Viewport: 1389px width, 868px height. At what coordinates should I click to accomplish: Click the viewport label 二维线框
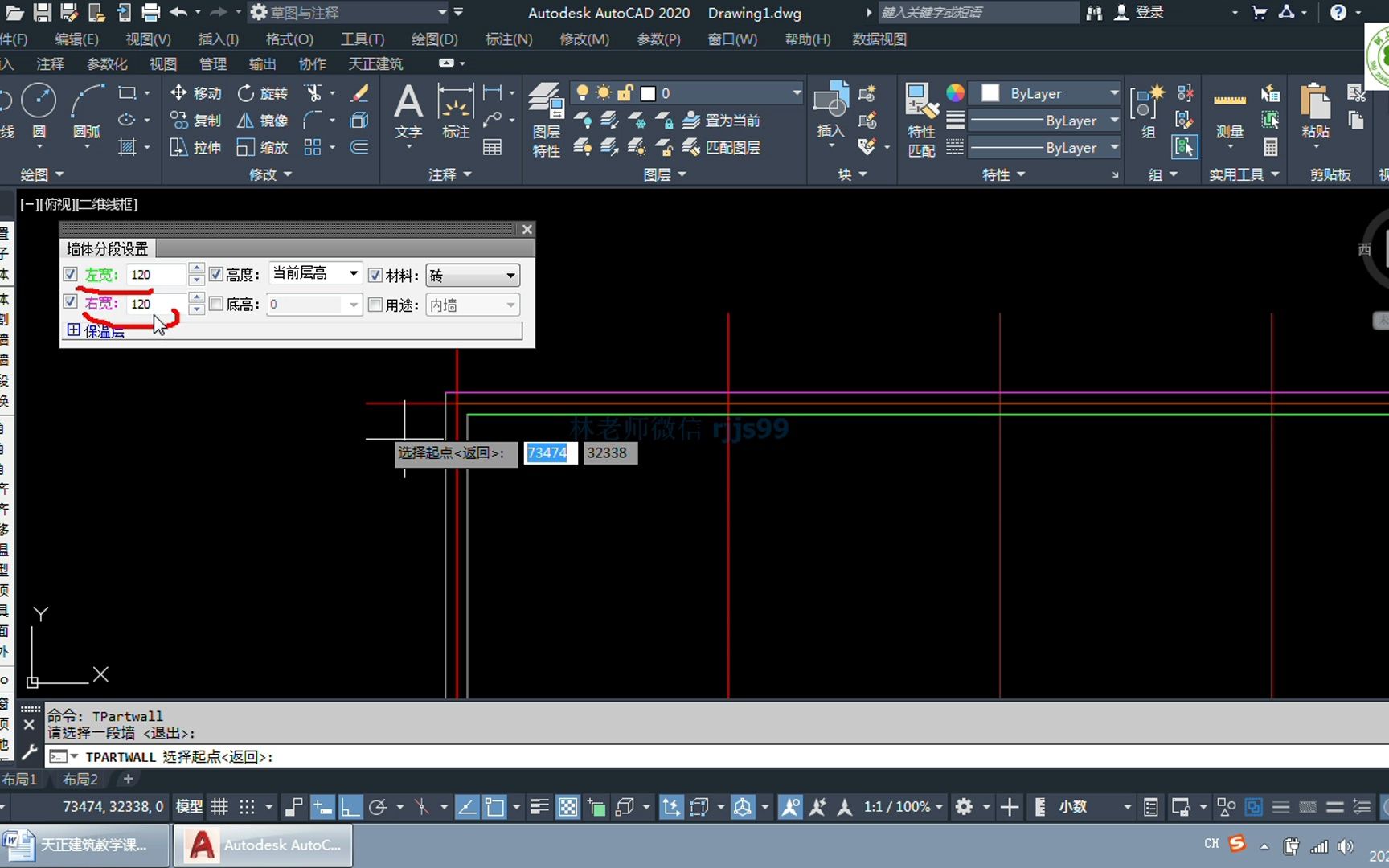click(107, 204)
